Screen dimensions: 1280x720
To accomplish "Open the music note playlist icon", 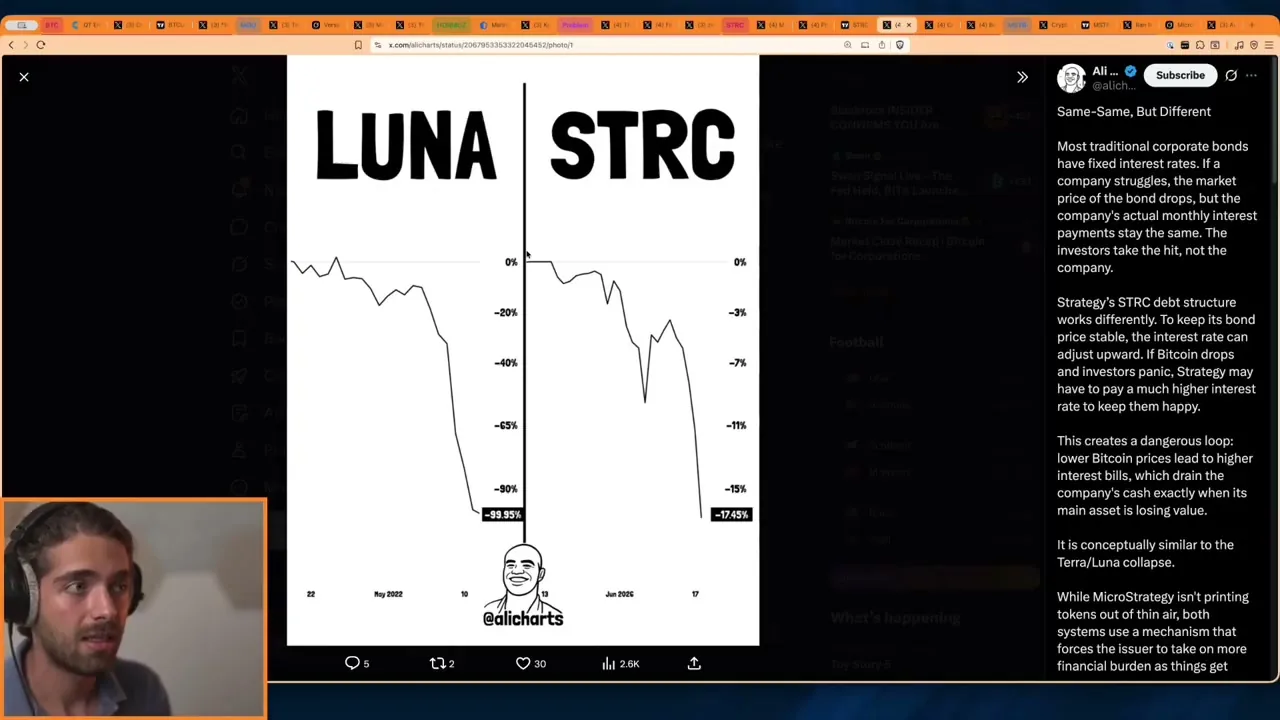I will point(1239,45).
